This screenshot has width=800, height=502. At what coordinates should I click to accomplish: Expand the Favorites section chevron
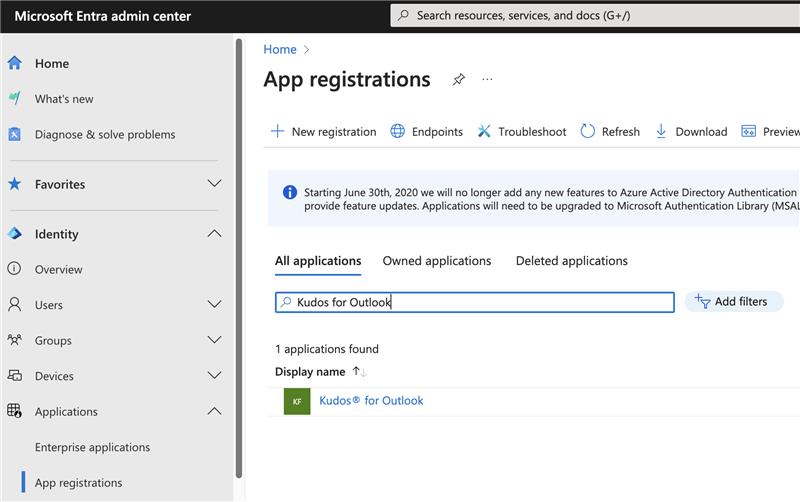tap(215, 183)
